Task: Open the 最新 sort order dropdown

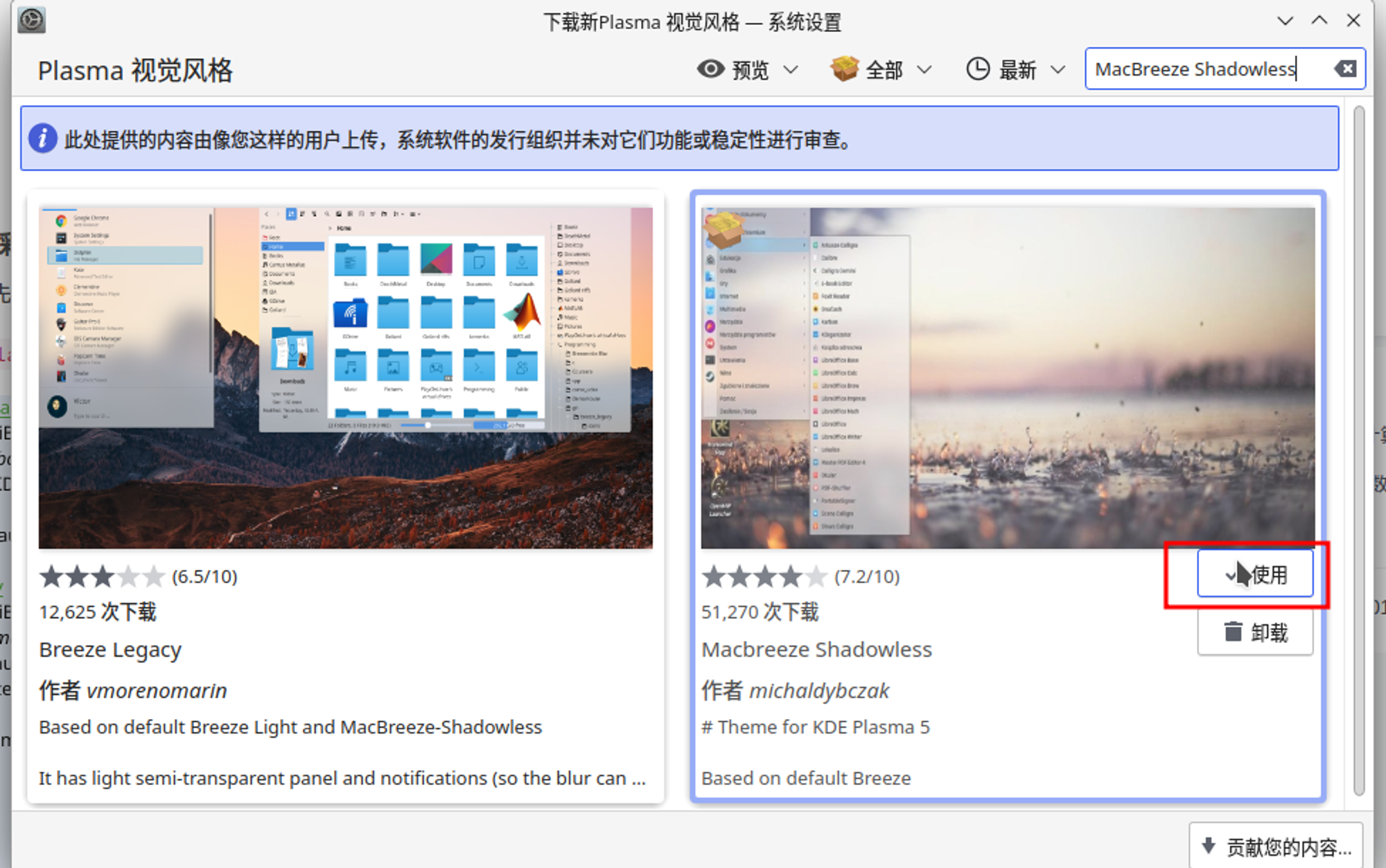Action: point(1016,69)
